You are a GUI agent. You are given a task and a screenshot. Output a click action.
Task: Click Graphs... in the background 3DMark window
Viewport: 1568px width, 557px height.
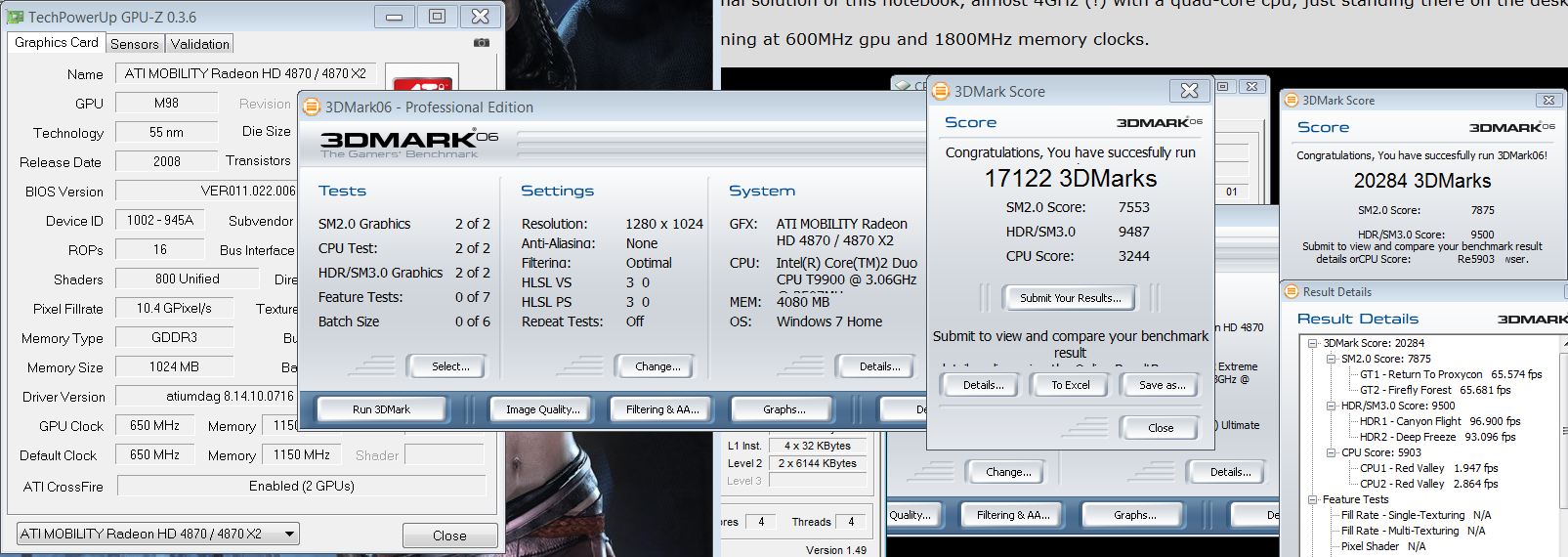1135,515
